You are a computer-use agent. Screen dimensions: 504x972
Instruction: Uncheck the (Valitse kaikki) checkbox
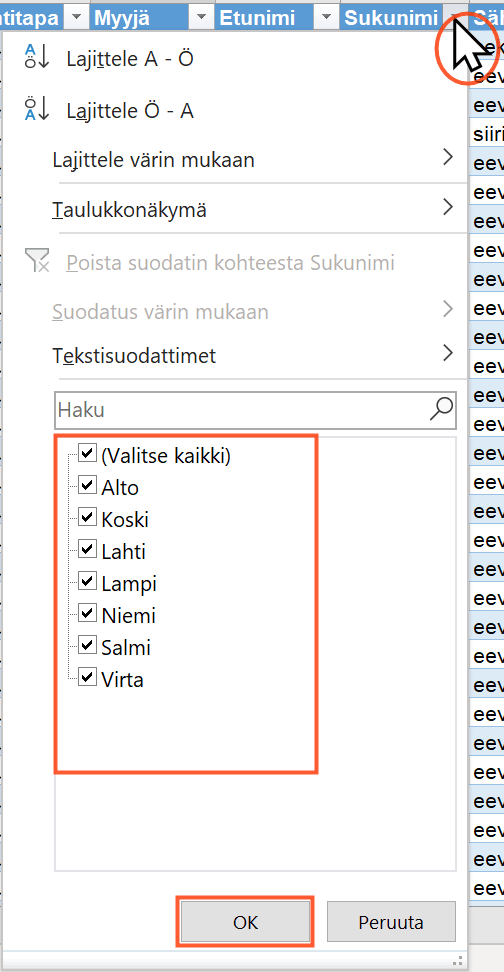click(x=87, y=453)
